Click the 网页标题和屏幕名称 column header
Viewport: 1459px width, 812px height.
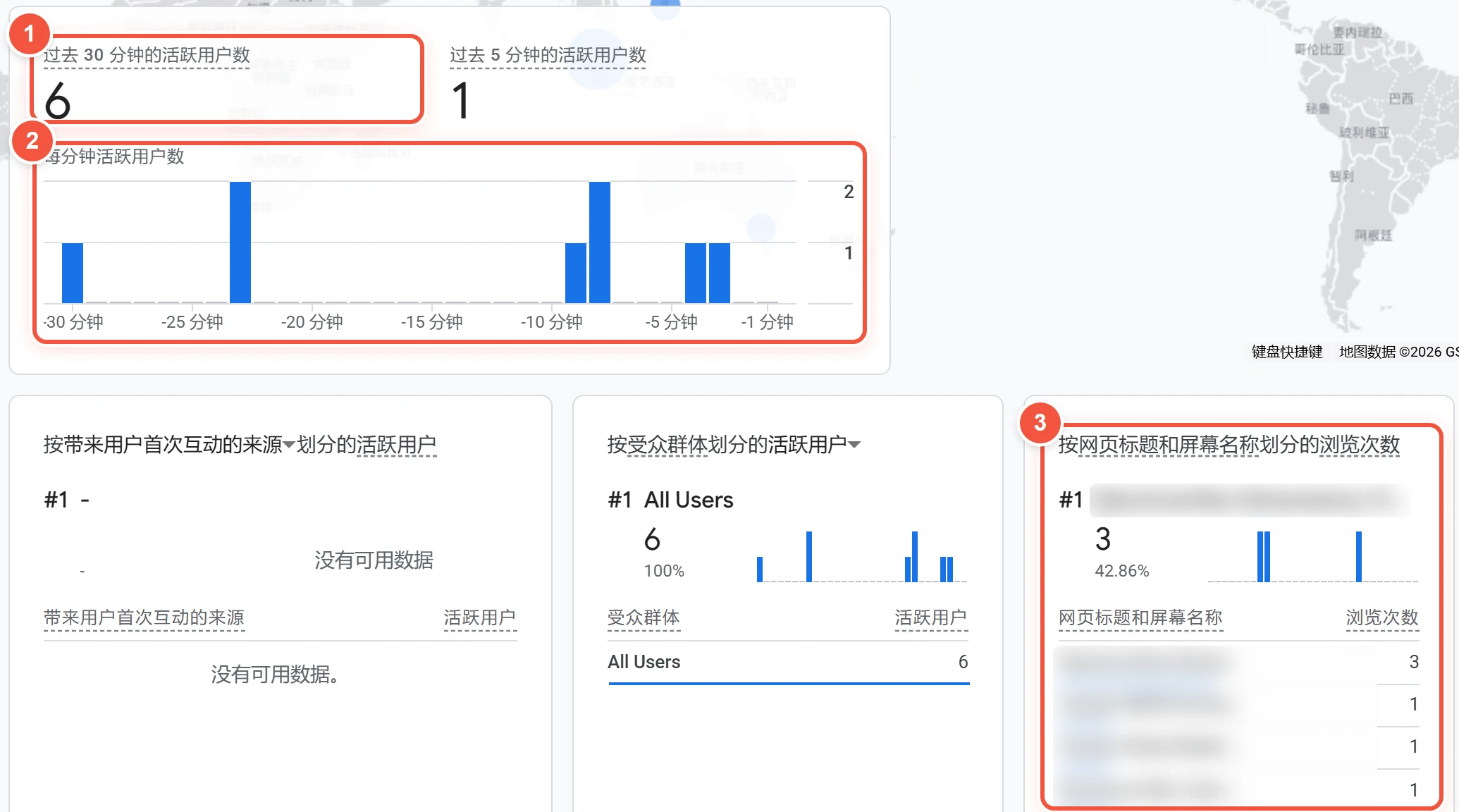[1140, 617]
